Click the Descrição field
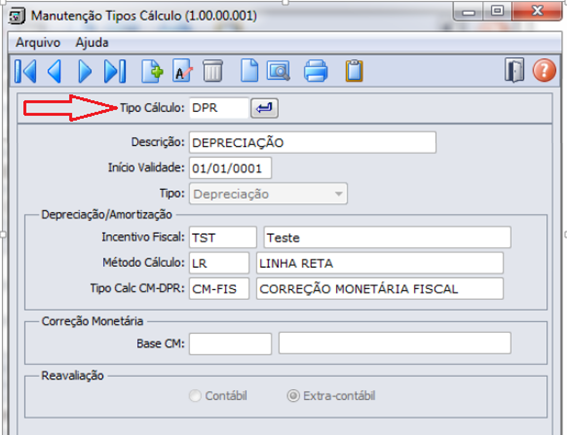The image size is (567, 435). click(312, 142)
